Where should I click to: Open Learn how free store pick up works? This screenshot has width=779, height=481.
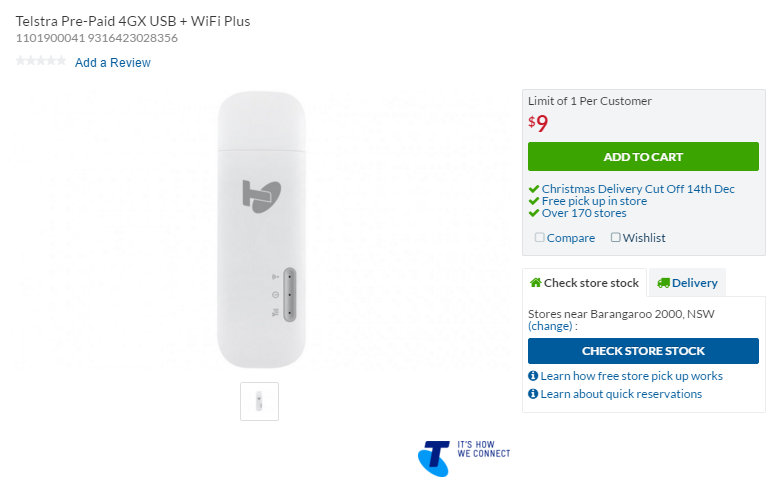pyautogui.click(x=631, y=376)
